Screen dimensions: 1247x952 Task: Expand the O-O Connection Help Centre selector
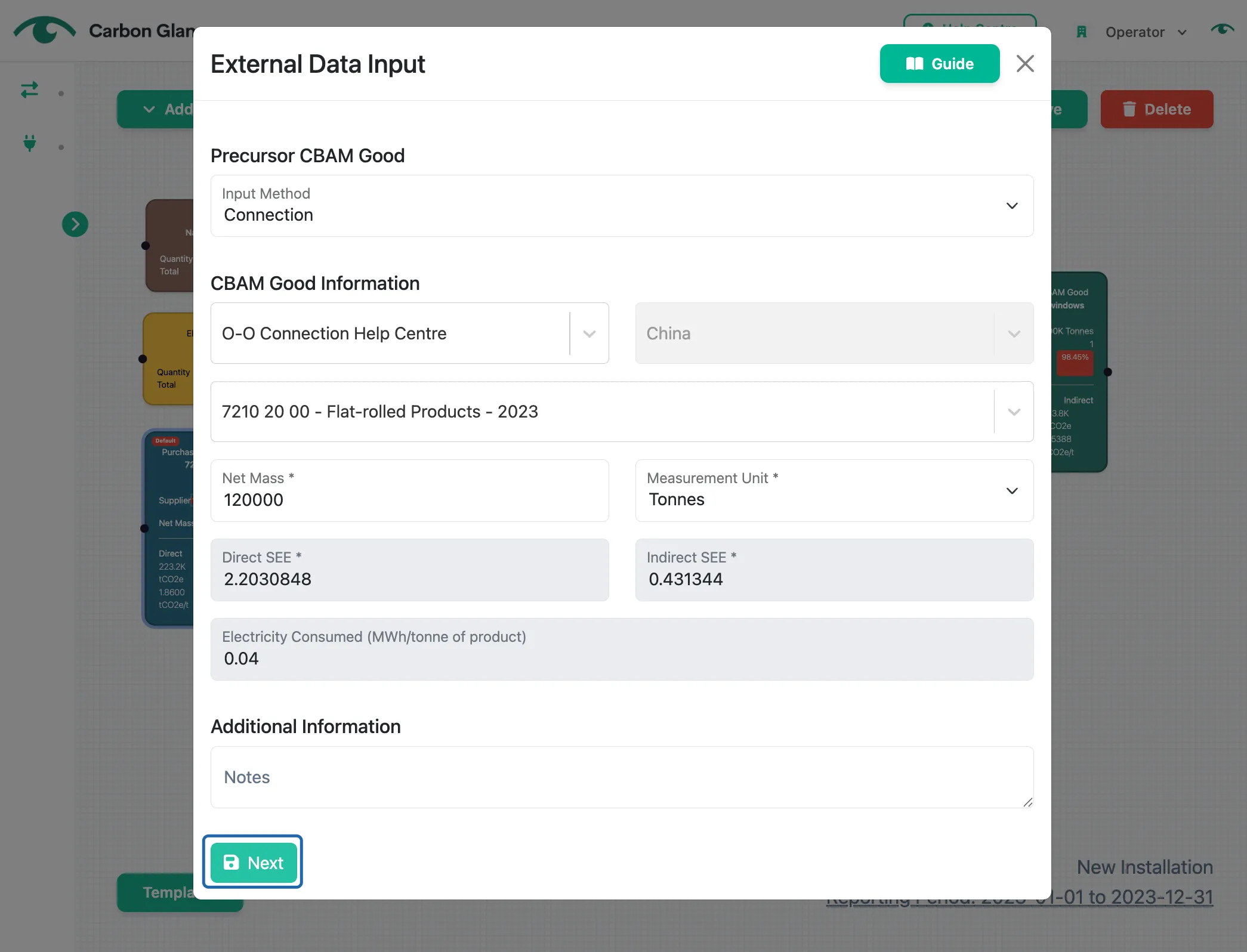point(409,333)
